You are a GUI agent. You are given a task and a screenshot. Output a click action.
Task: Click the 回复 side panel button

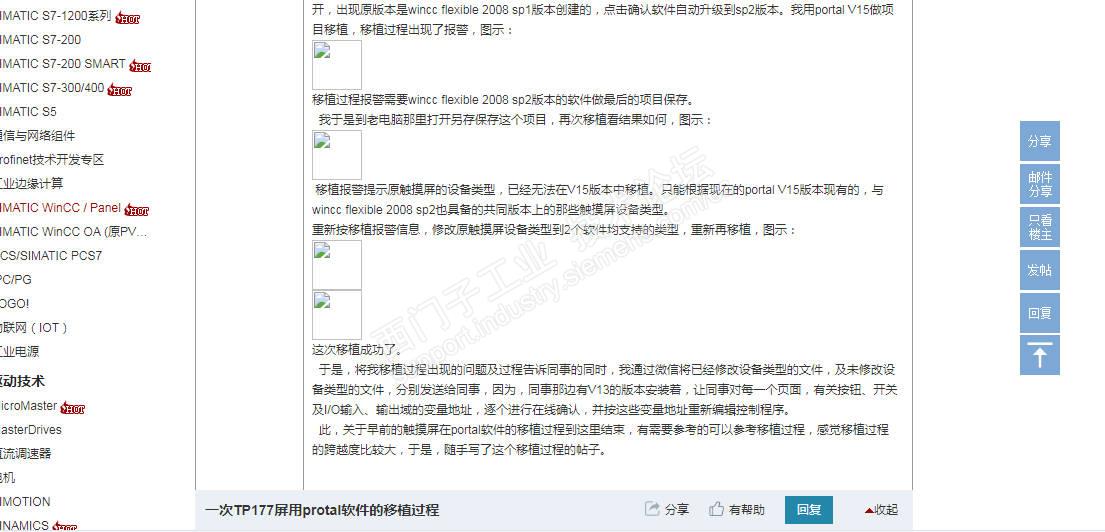coord(1039,313)
